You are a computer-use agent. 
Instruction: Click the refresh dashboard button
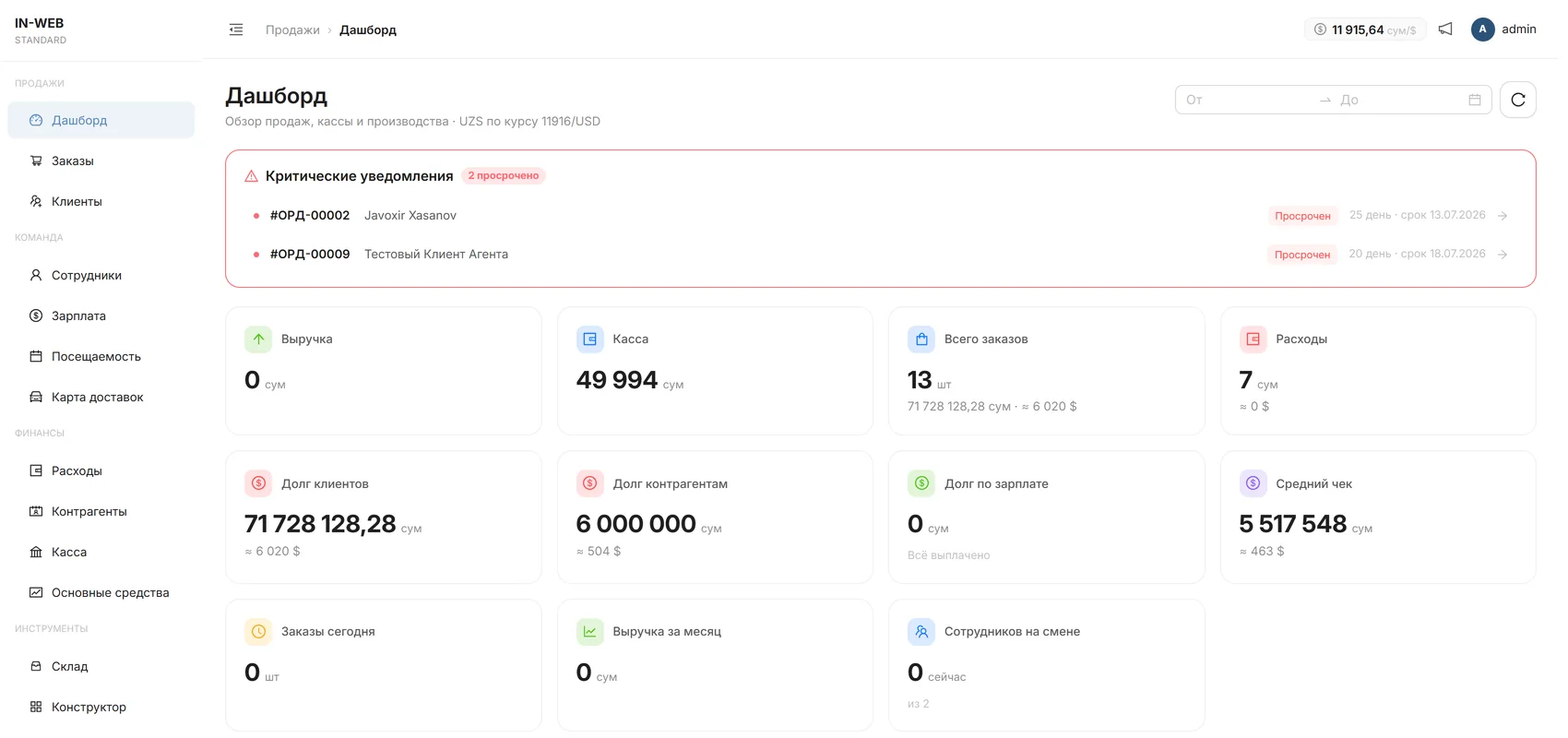[x=1517, y=100]
